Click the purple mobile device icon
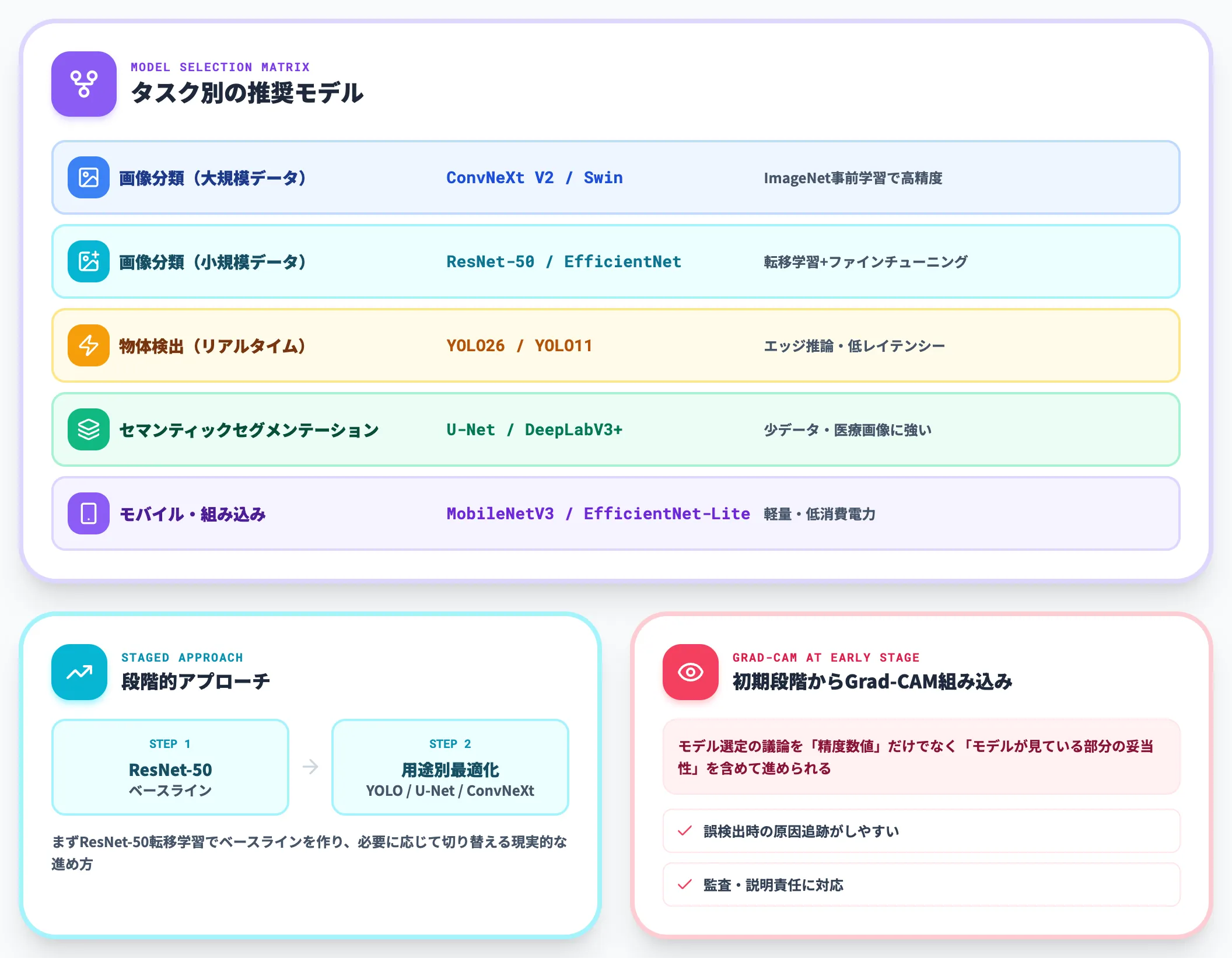The width and height of the screenshot is (1232, 958). (x=89, y=513)
